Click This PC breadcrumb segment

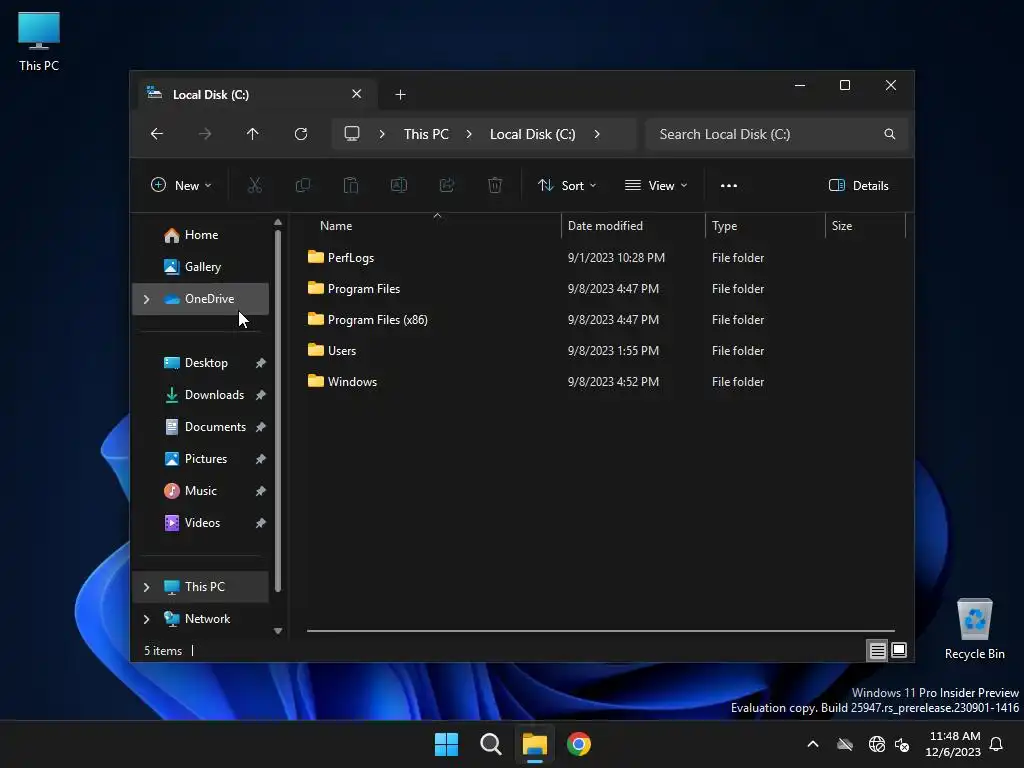coord(426,134)
